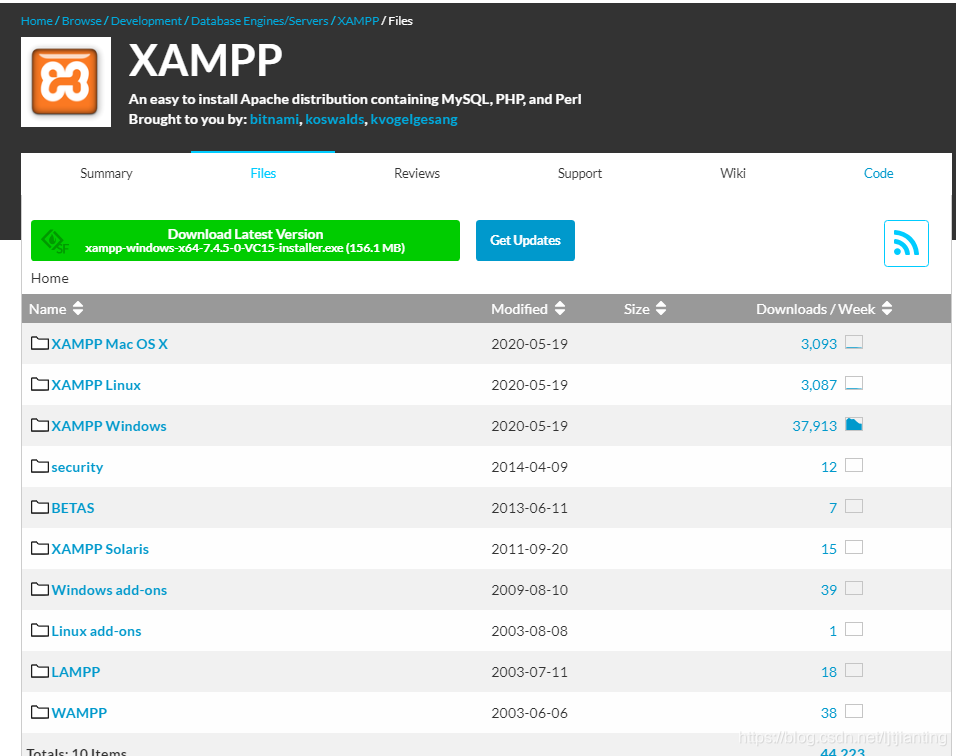Go to Home in the top breadcrumb
Screen dimensions: 956x756
37,21
